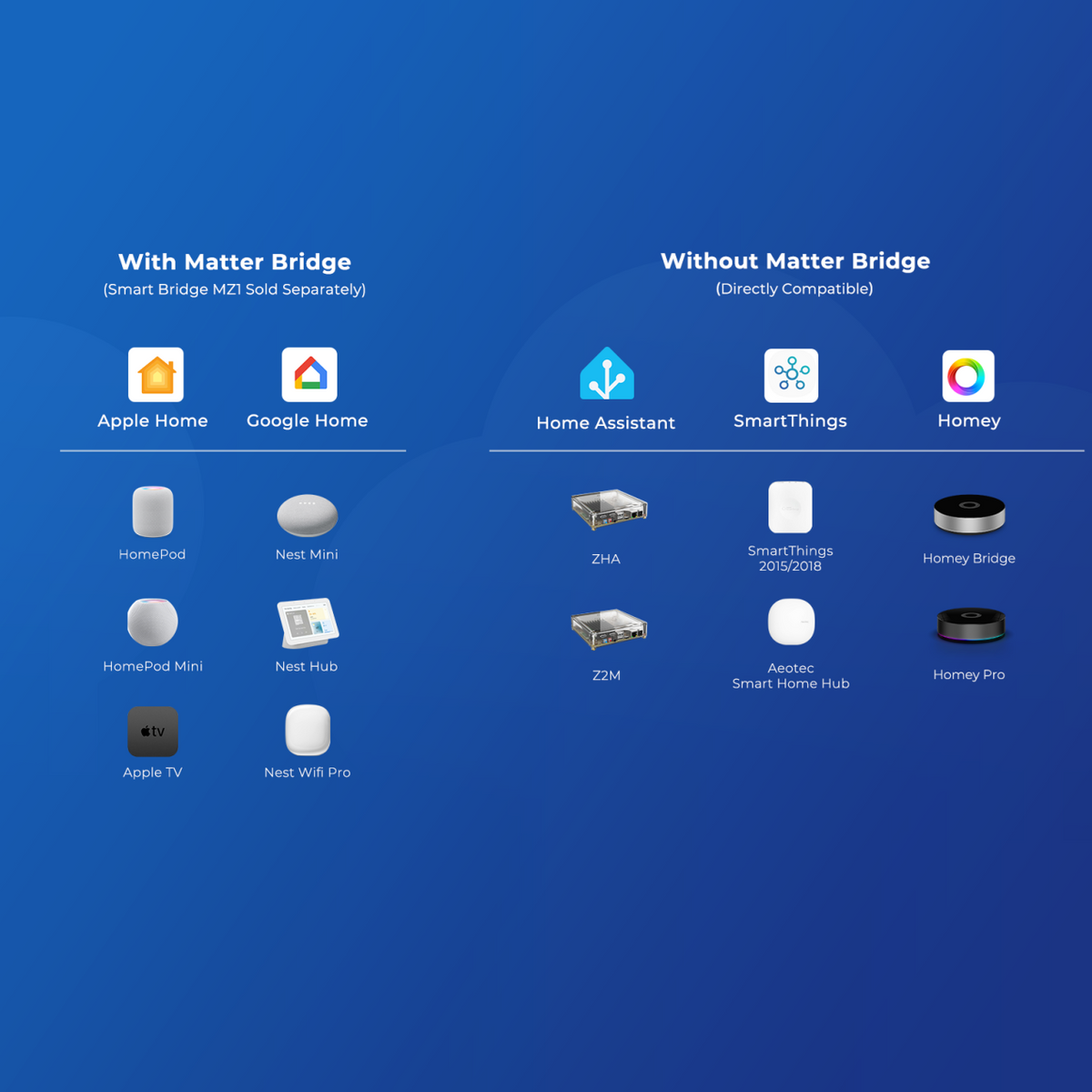
Task: Click the Aeotec Smart Home Hub image
Action: [791, 622]
